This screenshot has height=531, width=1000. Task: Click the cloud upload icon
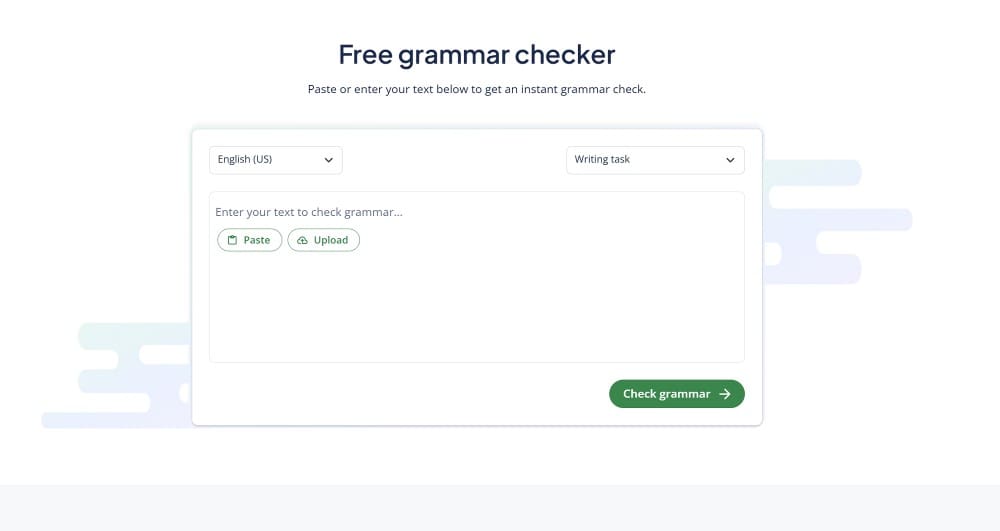click(302, 240)
